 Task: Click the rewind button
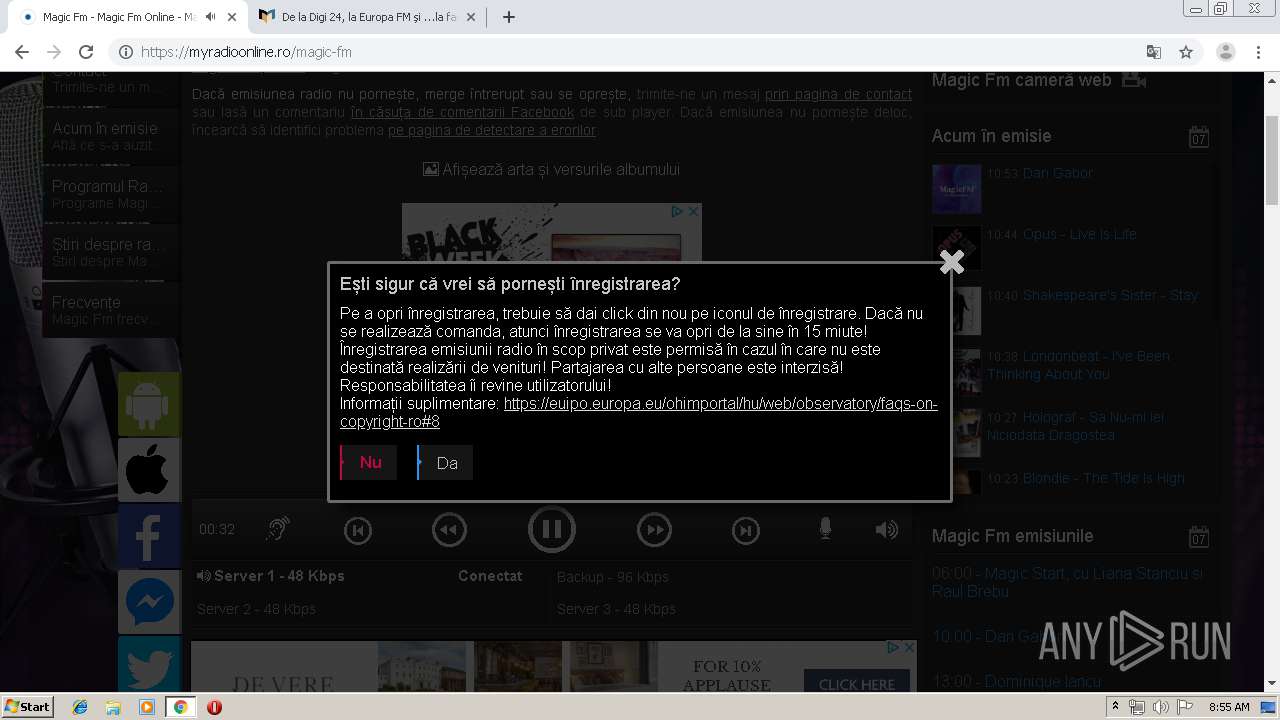point(449,530)
